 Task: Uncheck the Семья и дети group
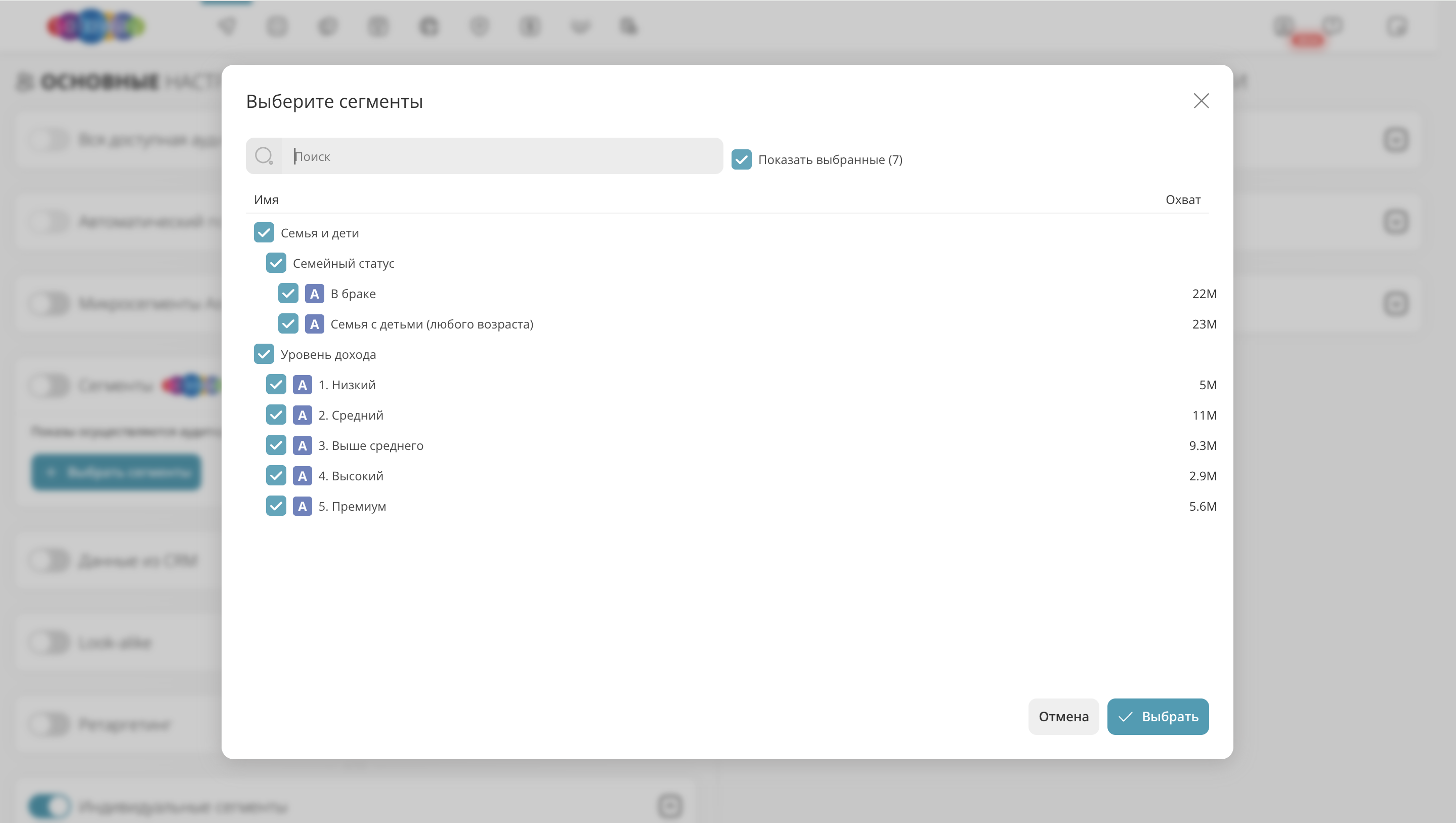coord(264,232)
